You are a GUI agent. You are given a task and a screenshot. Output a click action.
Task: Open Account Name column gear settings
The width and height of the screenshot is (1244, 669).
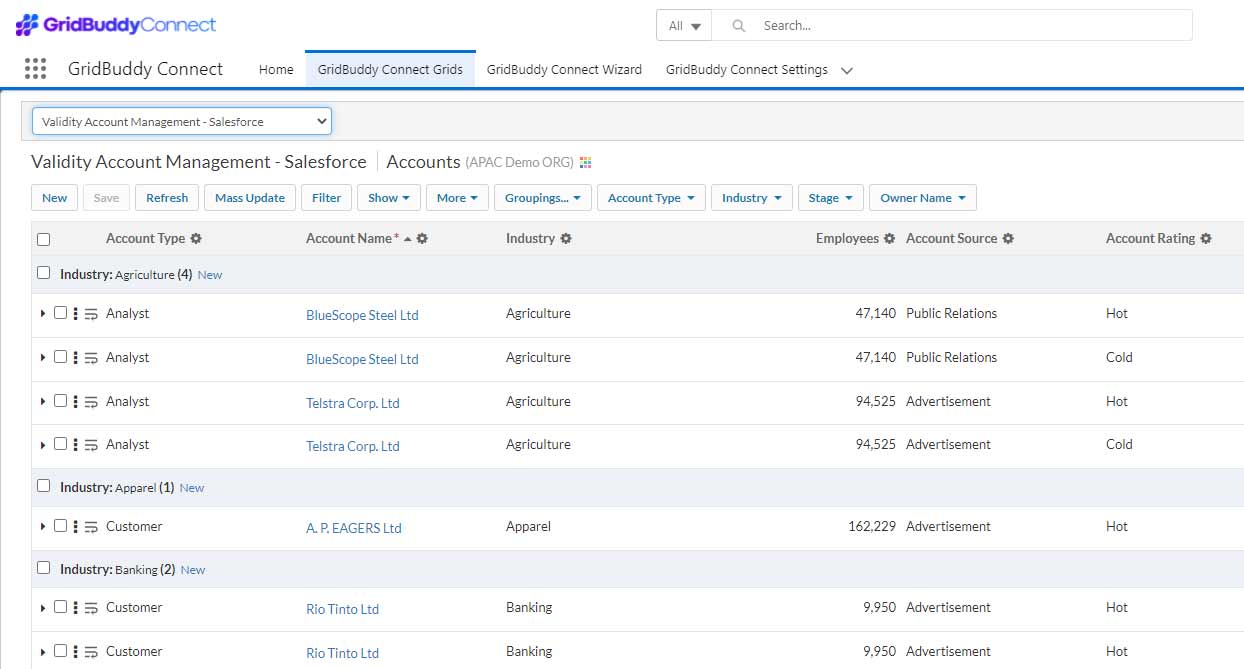[x=422, y=239]
